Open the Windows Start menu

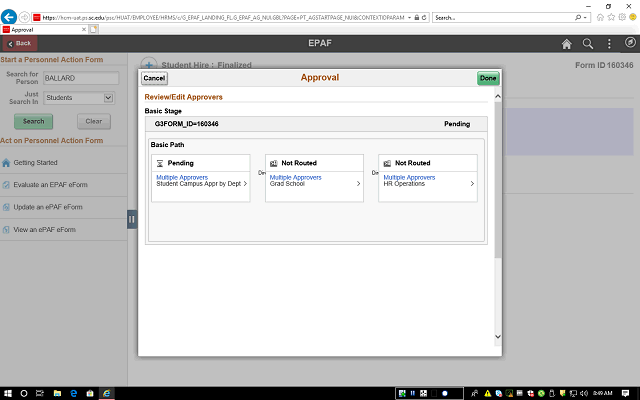click(x=8, y=393)
